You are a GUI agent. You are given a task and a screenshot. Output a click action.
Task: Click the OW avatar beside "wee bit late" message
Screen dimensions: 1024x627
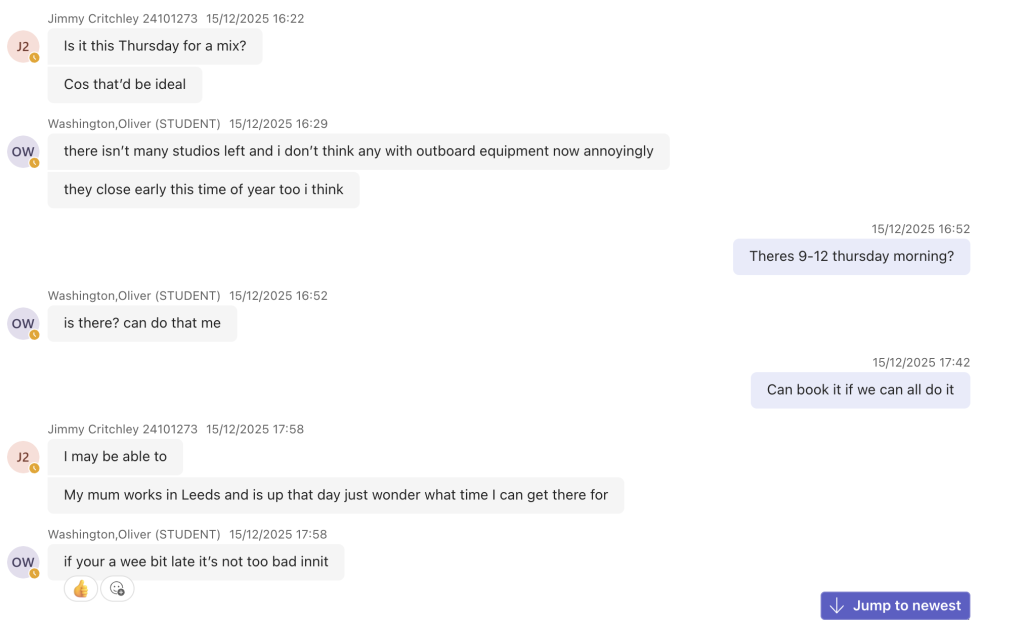pos(22,562)
